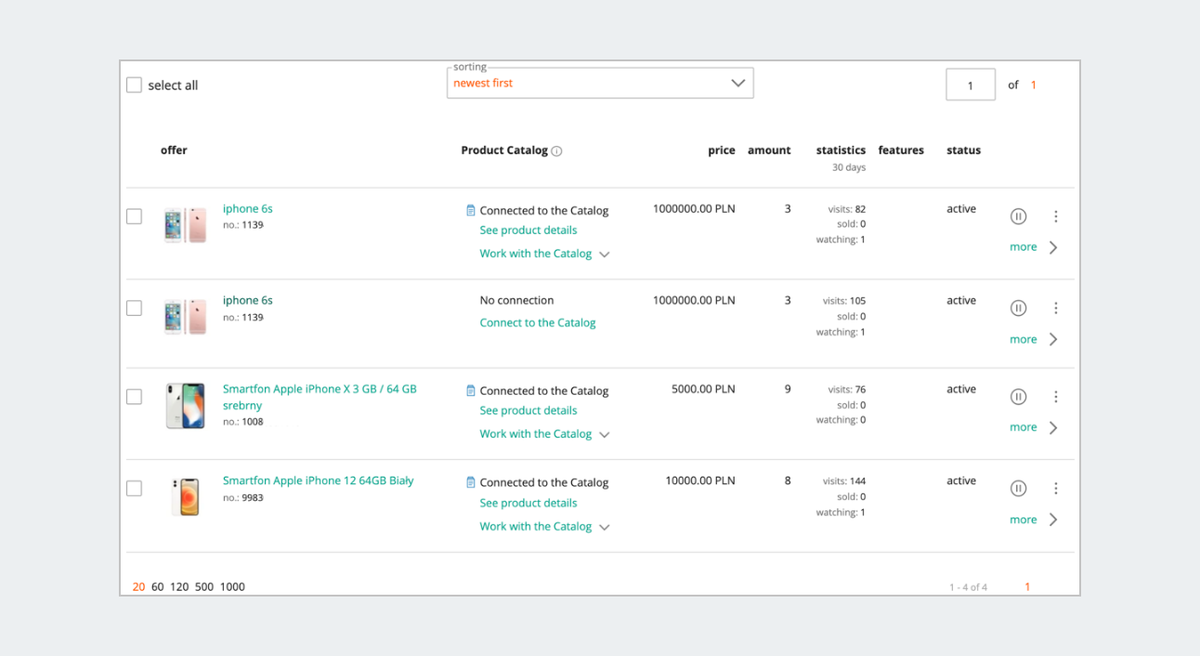The width and height of the screenshot is (1200, 656).
Task: Tick the select all checkbox
Action: [134, 85]
